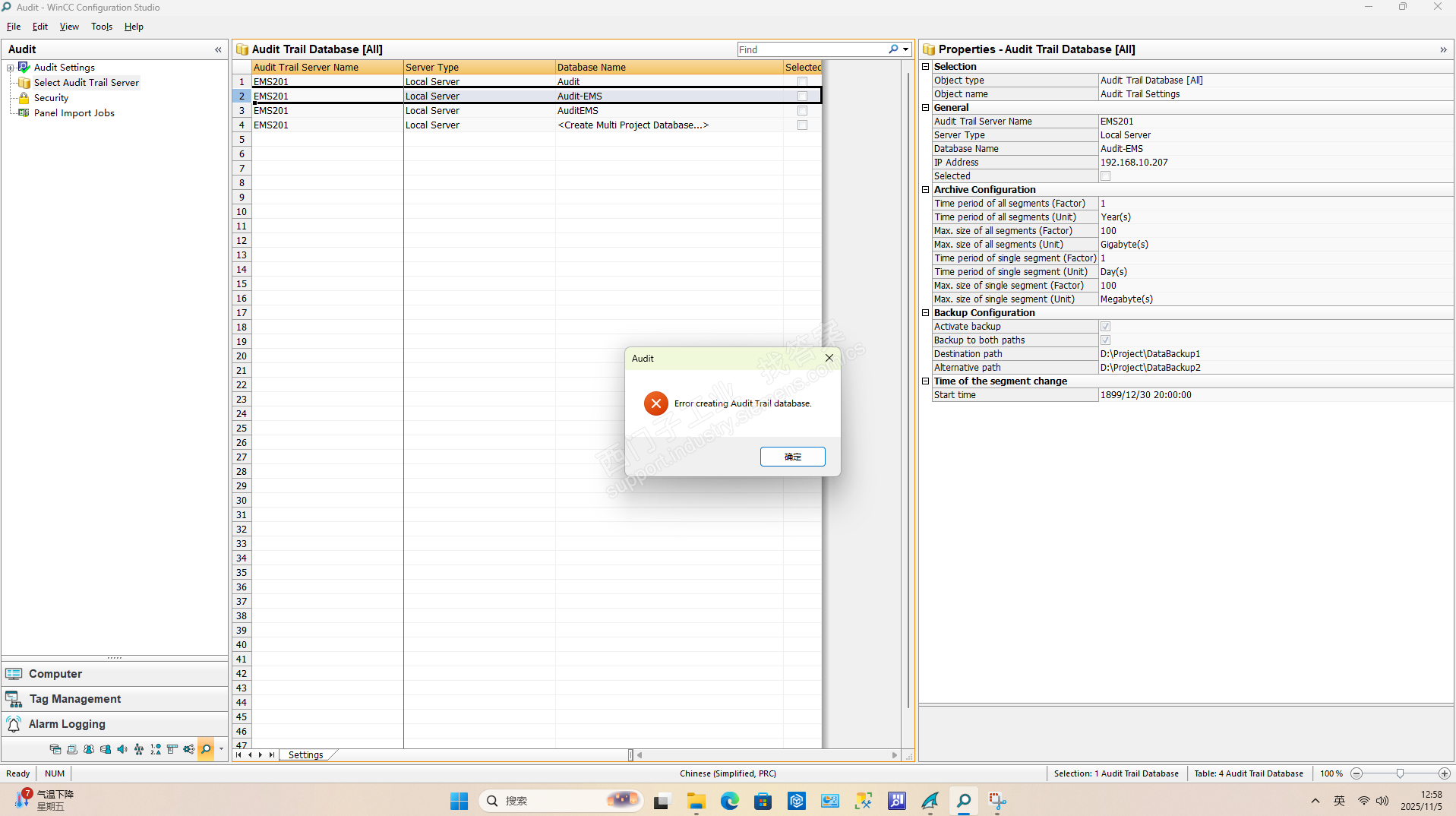Open the Tag Management navigation section
The height and width of the screenshot is (816, 1456).
coord(115,699)
